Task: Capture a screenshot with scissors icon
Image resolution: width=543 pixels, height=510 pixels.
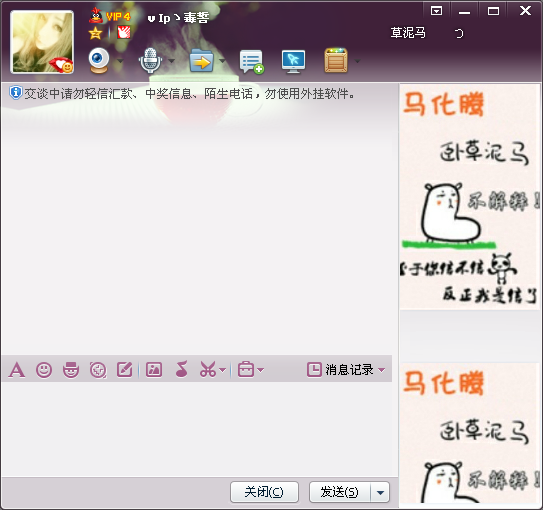Action: [x=207, y=369]
